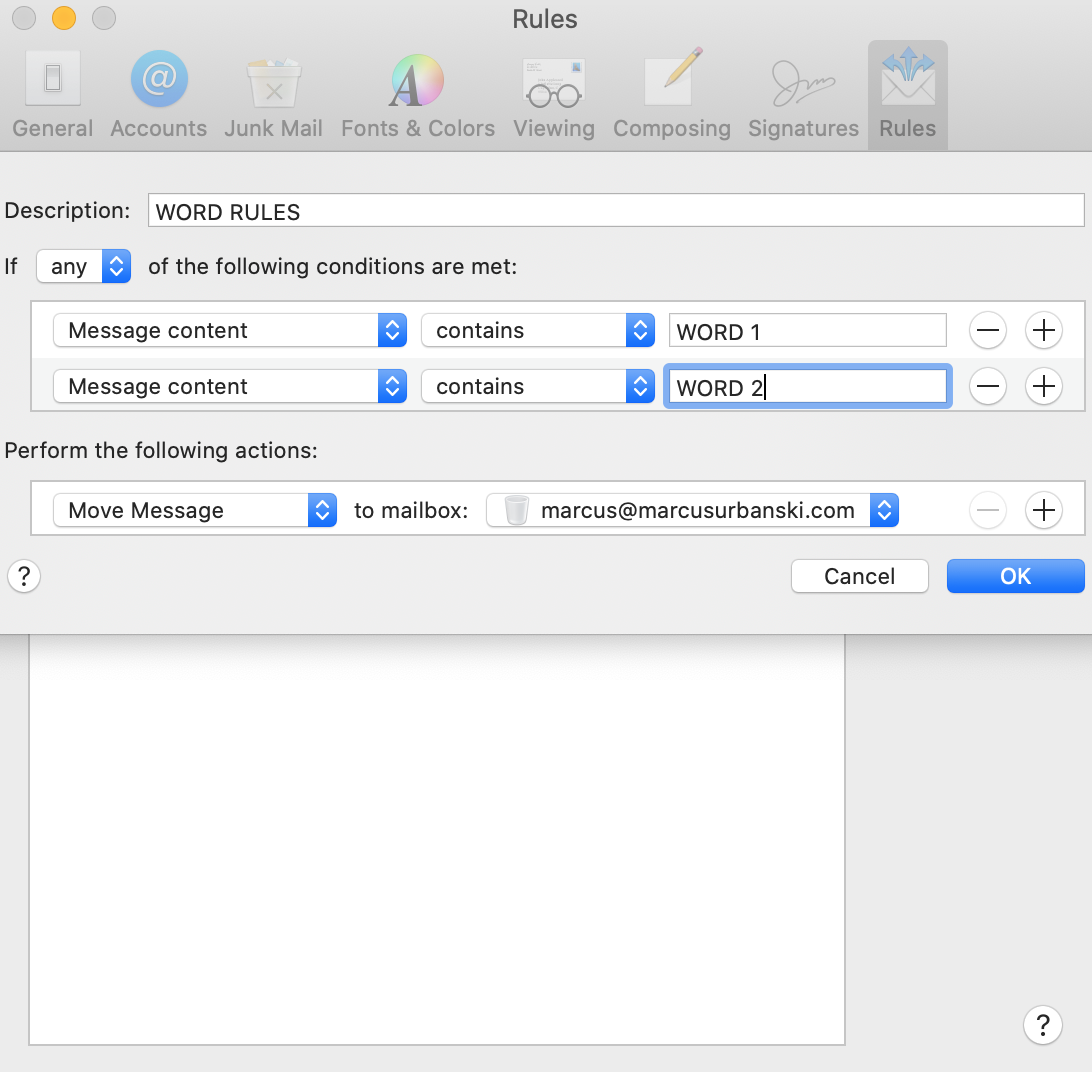Viewport: 1092px width, 1072px height.
Task: Open help in the Rules window background
Action: click(1043, 1025)
